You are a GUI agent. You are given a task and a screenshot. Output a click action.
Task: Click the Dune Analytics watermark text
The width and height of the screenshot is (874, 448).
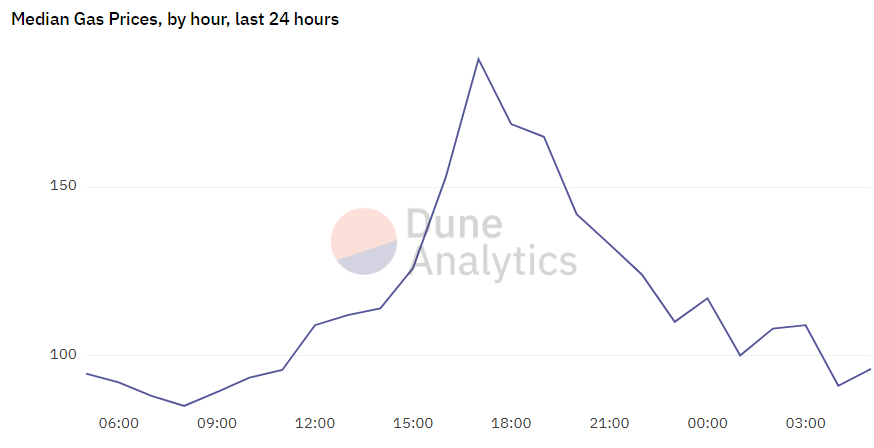point(494,242)
